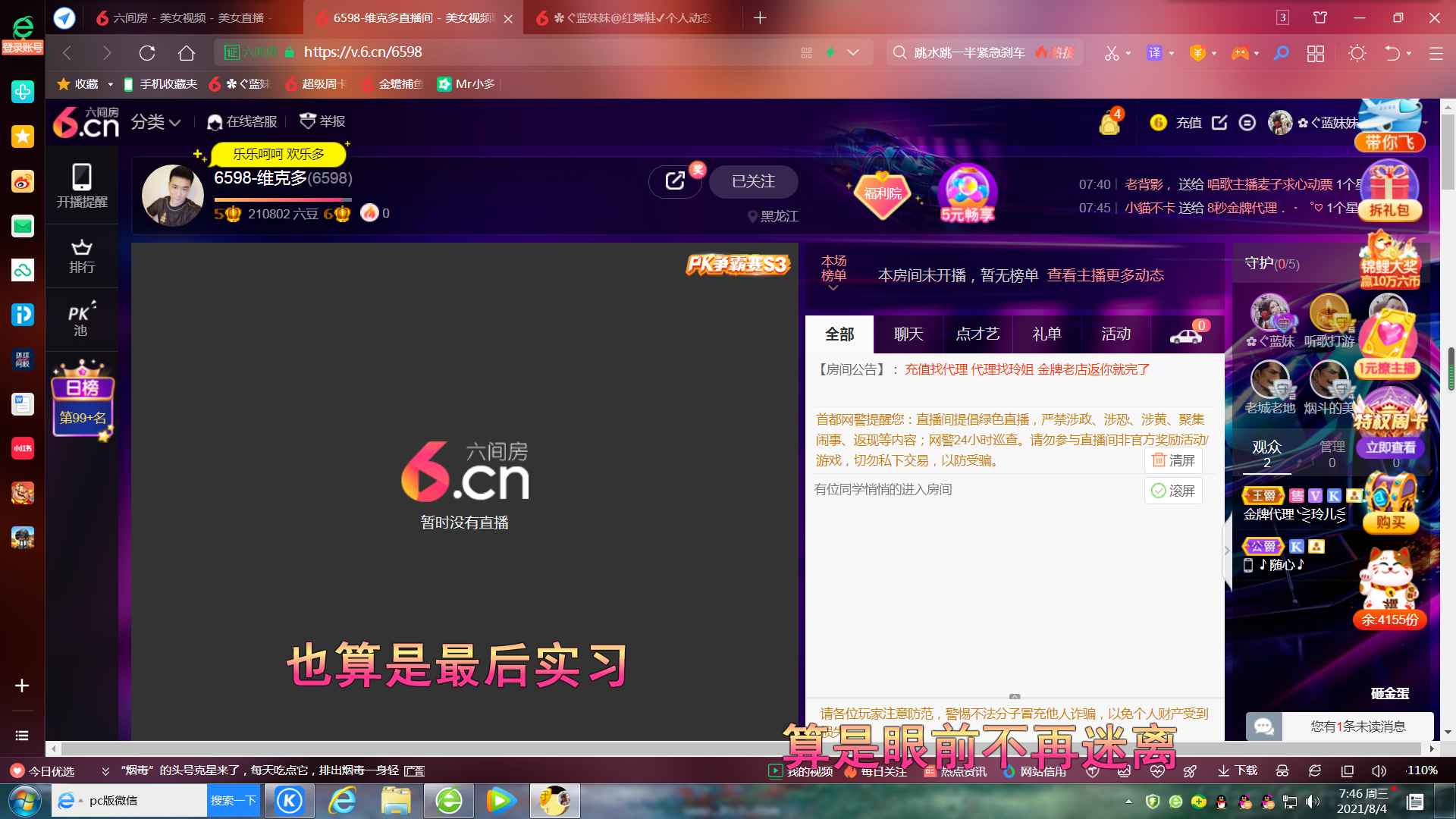Open 手机收藏夹 bookmark folder
This screenshot has height=819, width=1456.
tap(160, 84)
